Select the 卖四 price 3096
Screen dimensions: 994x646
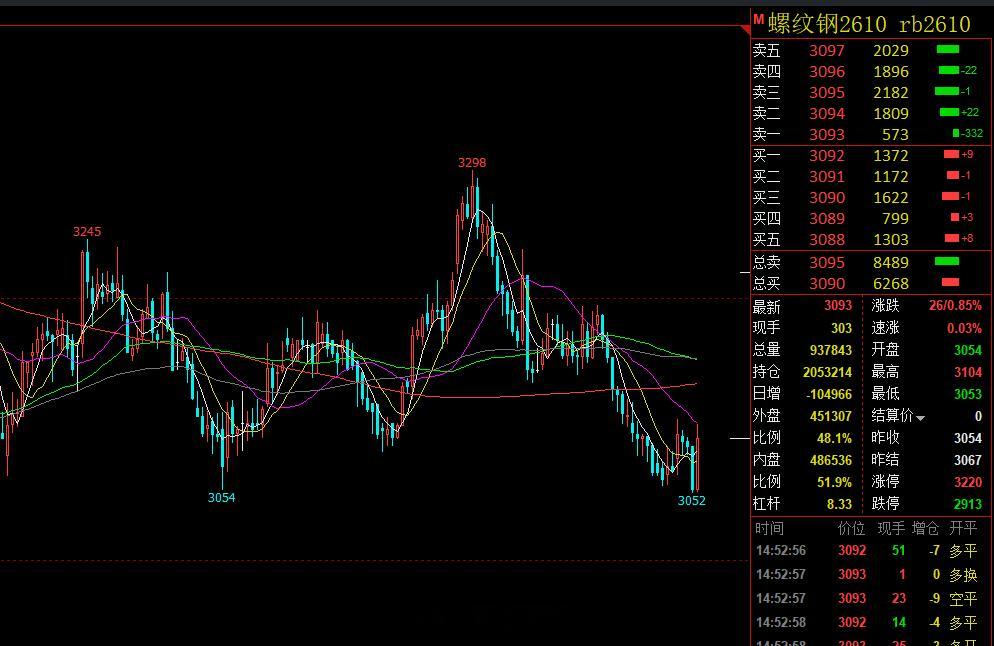pyautogui.click(x=827, y=72)
